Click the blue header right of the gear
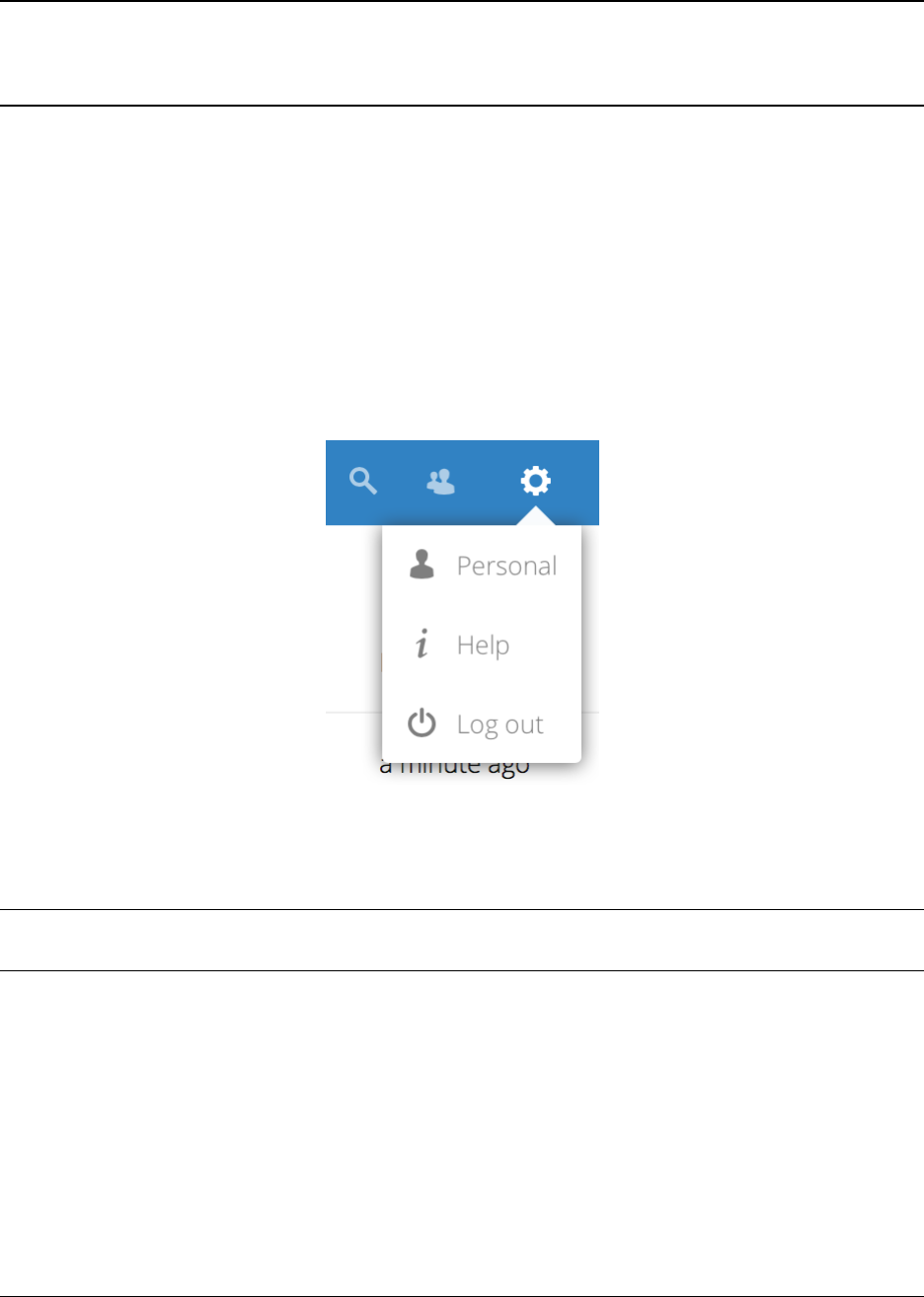 [x=576, y=482]
